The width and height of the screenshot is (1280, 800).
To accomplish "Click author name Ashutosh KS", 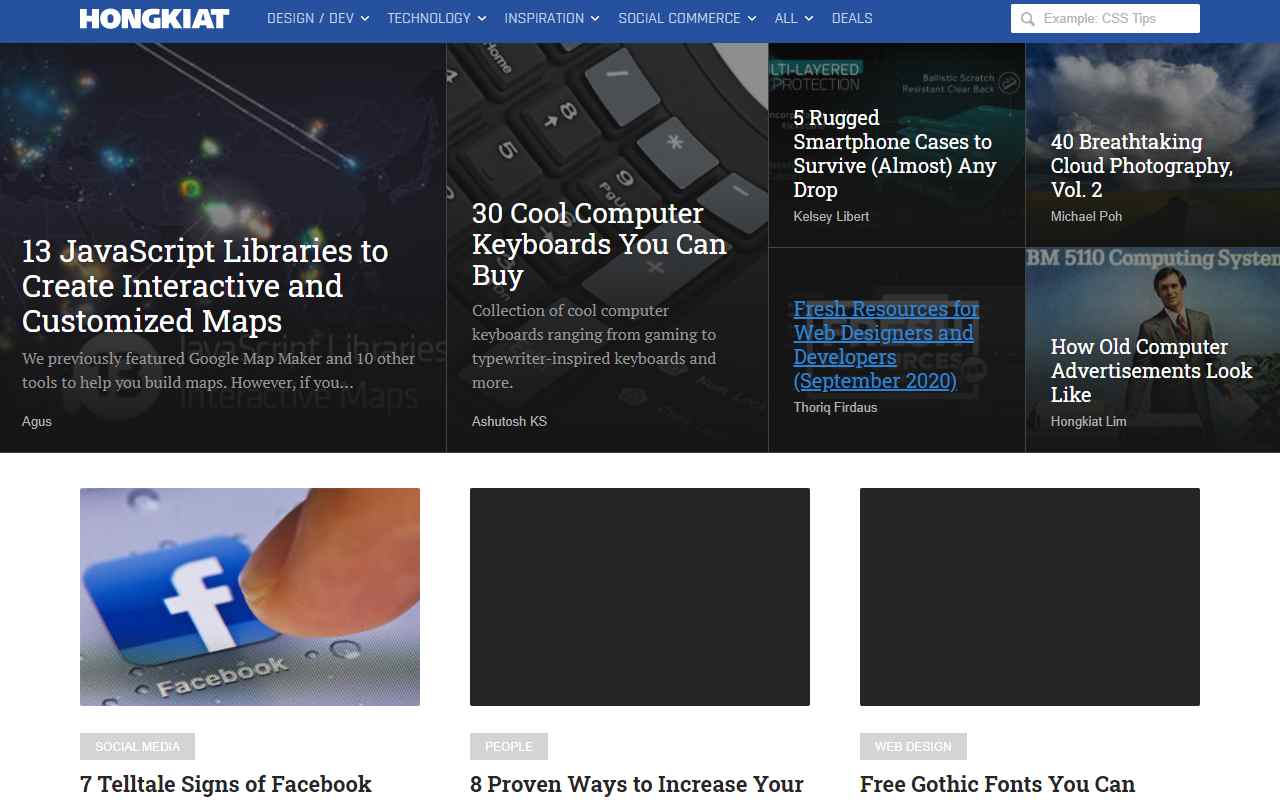I will click(509, 421).
